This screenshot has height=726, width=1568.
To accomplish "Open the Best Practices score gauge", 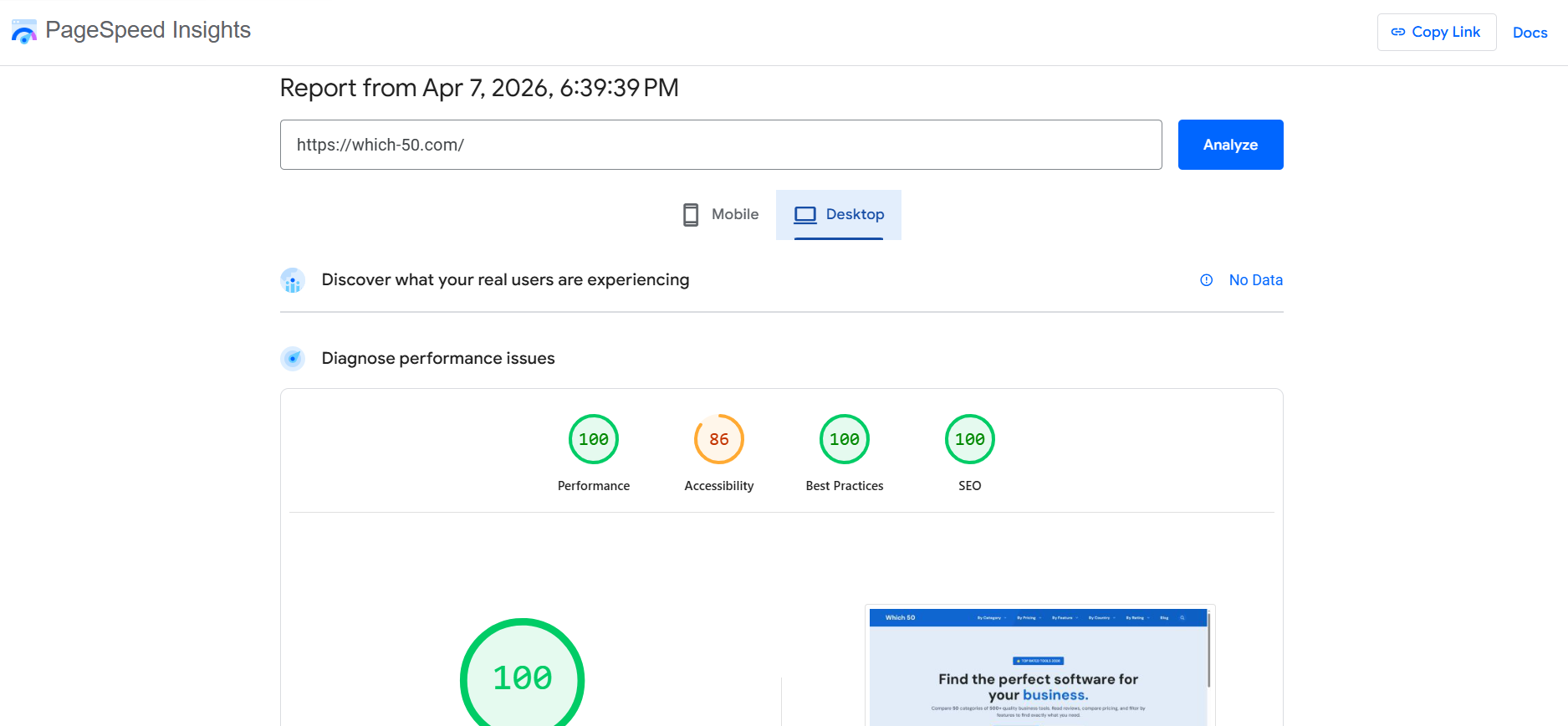I will pos(845,440).
